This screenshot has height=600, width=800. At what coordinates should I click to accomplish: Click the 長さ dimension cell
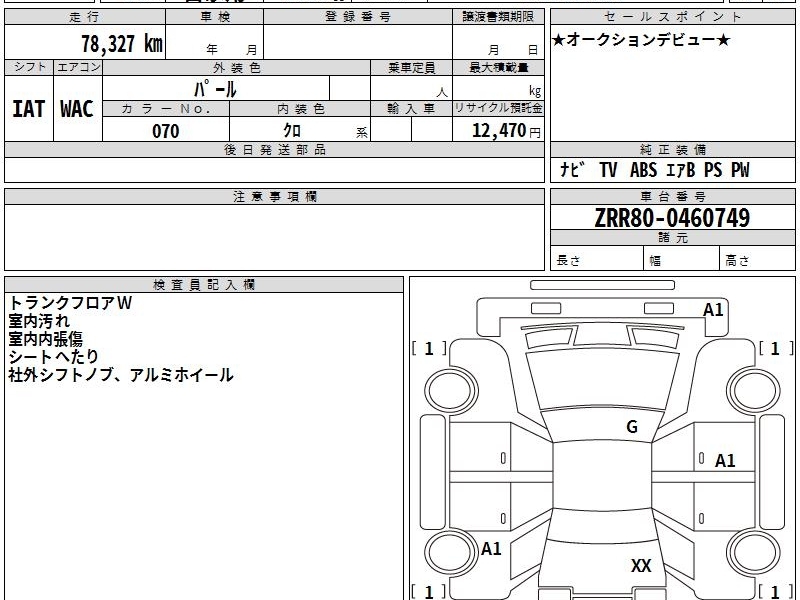(x=597, y=260)
